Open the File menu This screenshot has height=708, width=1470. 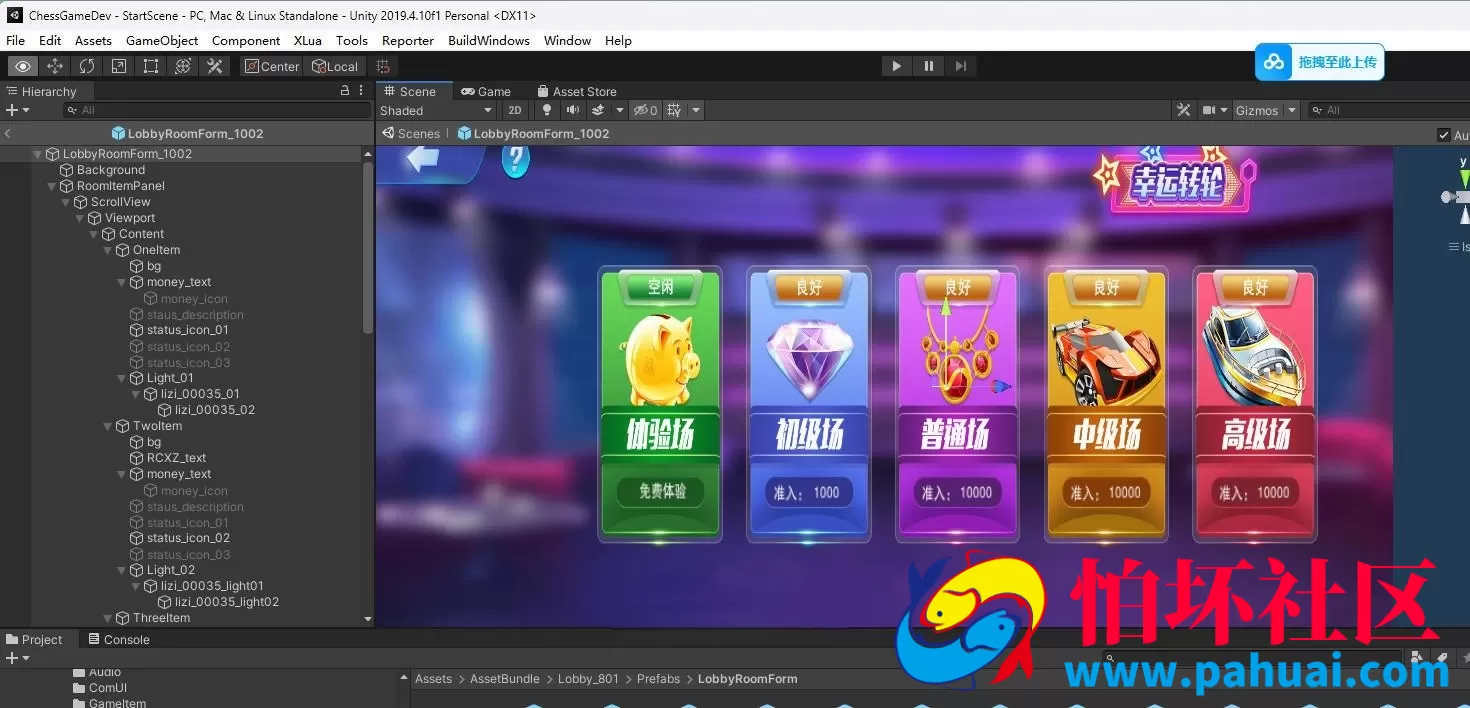coord(15,40)
